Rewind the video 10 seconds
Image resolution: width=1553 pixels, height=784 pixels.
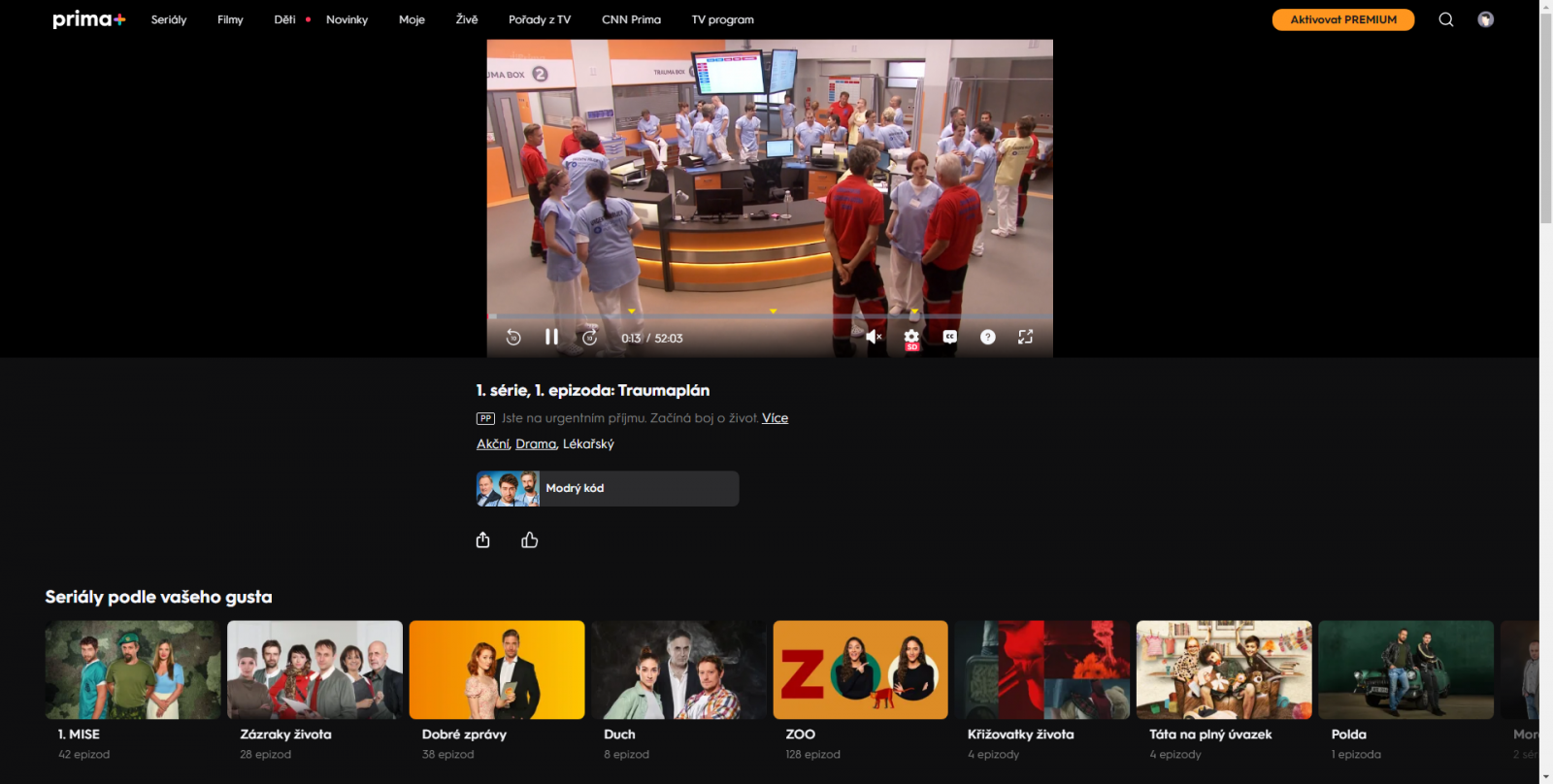click(513, 338)
